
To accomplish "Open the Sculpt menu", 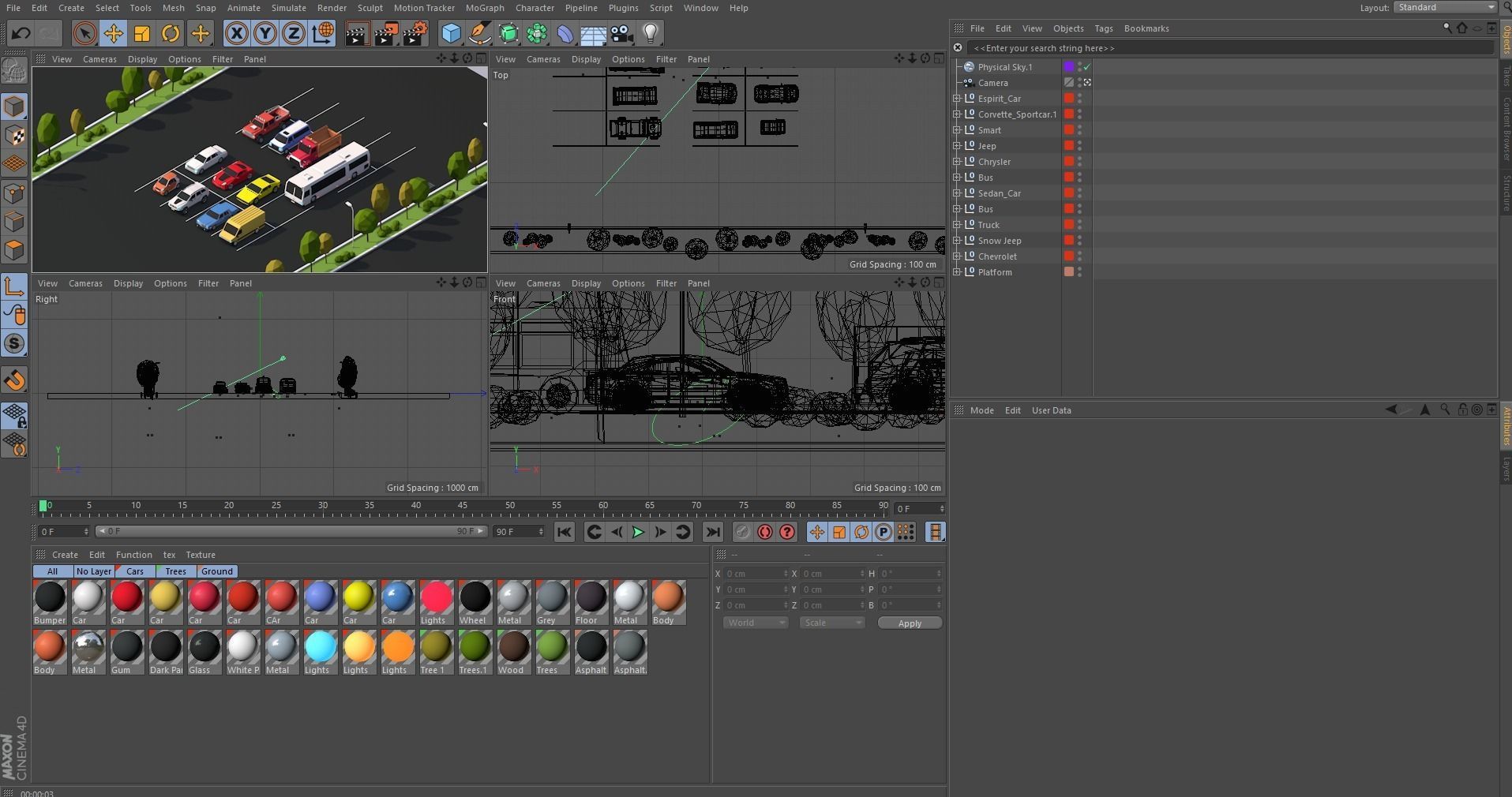I will point(370,8).
